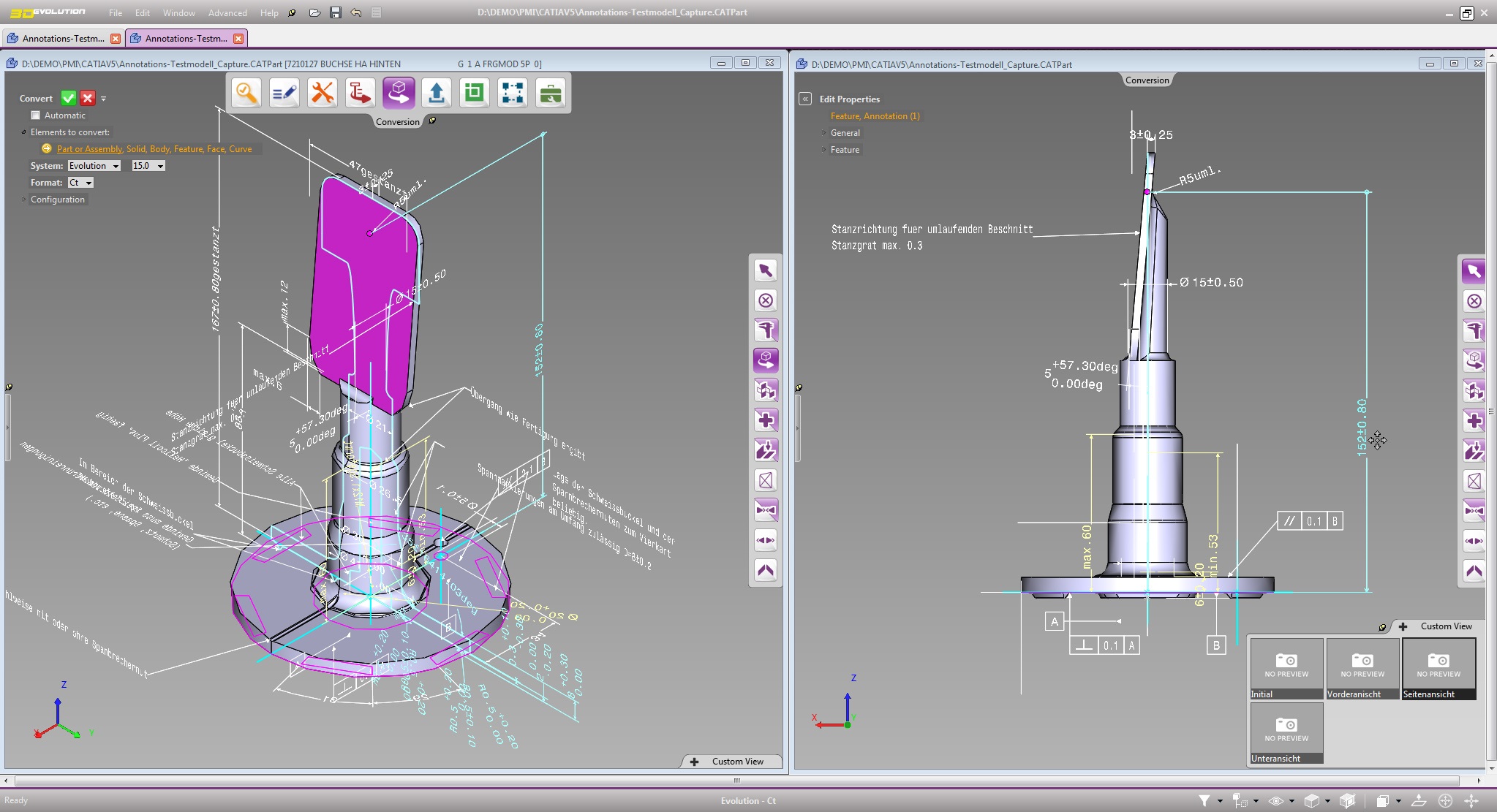The image size is (1497, 812).
Task: Enable the Automatic checkbox
Action: (35, 115)
